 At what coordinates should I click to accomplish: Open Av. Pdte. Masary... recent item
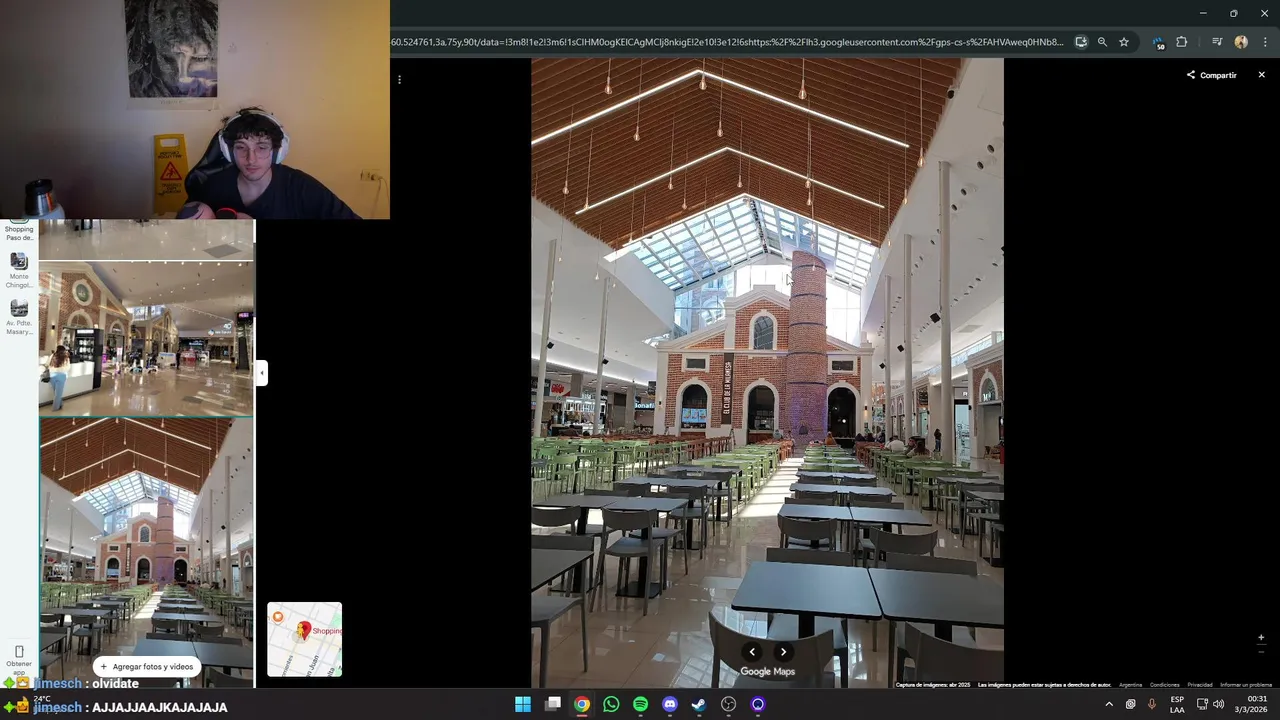(19, 316)
